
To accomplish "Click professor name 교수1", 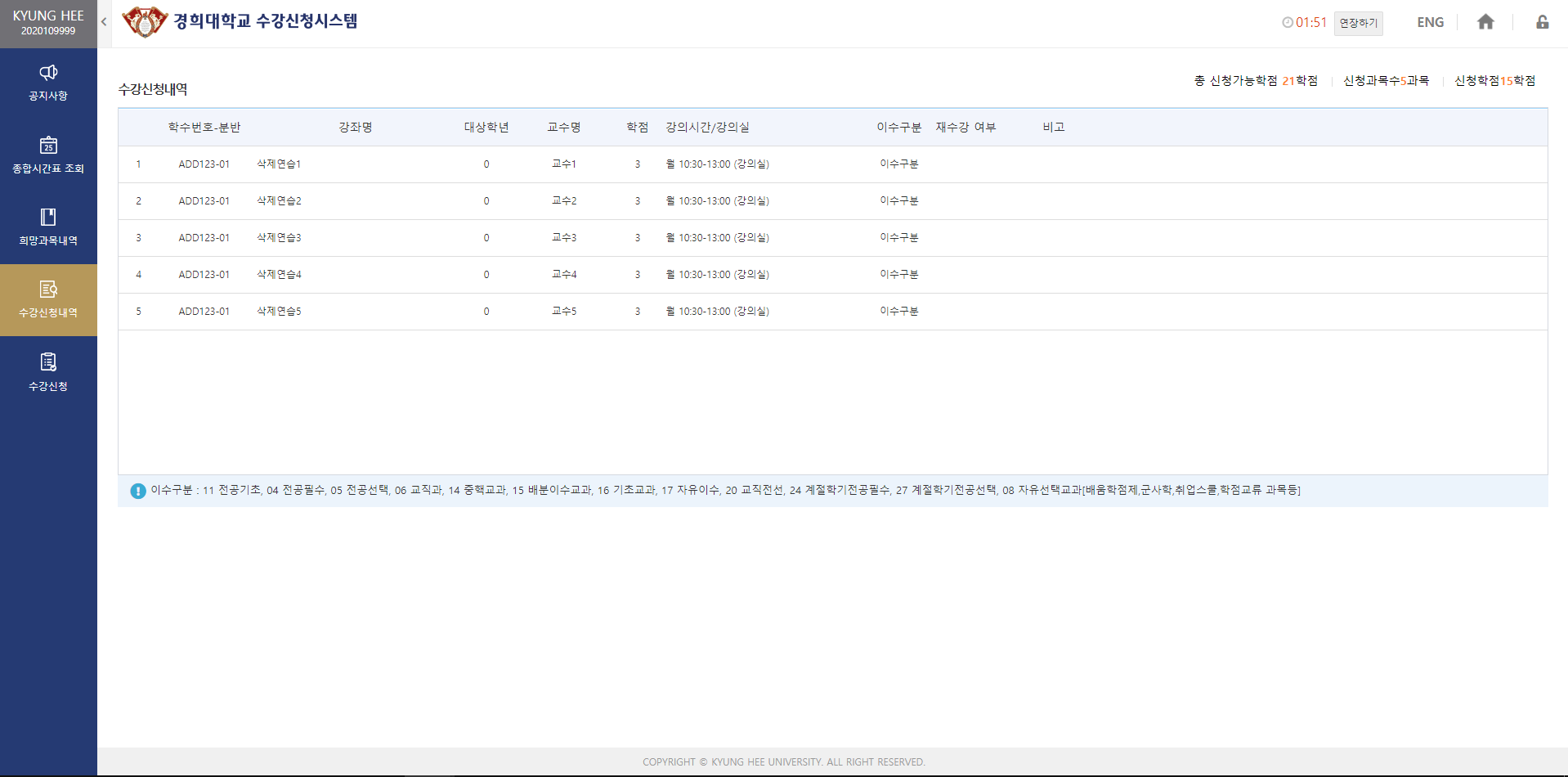I will [x=564, y=164].
